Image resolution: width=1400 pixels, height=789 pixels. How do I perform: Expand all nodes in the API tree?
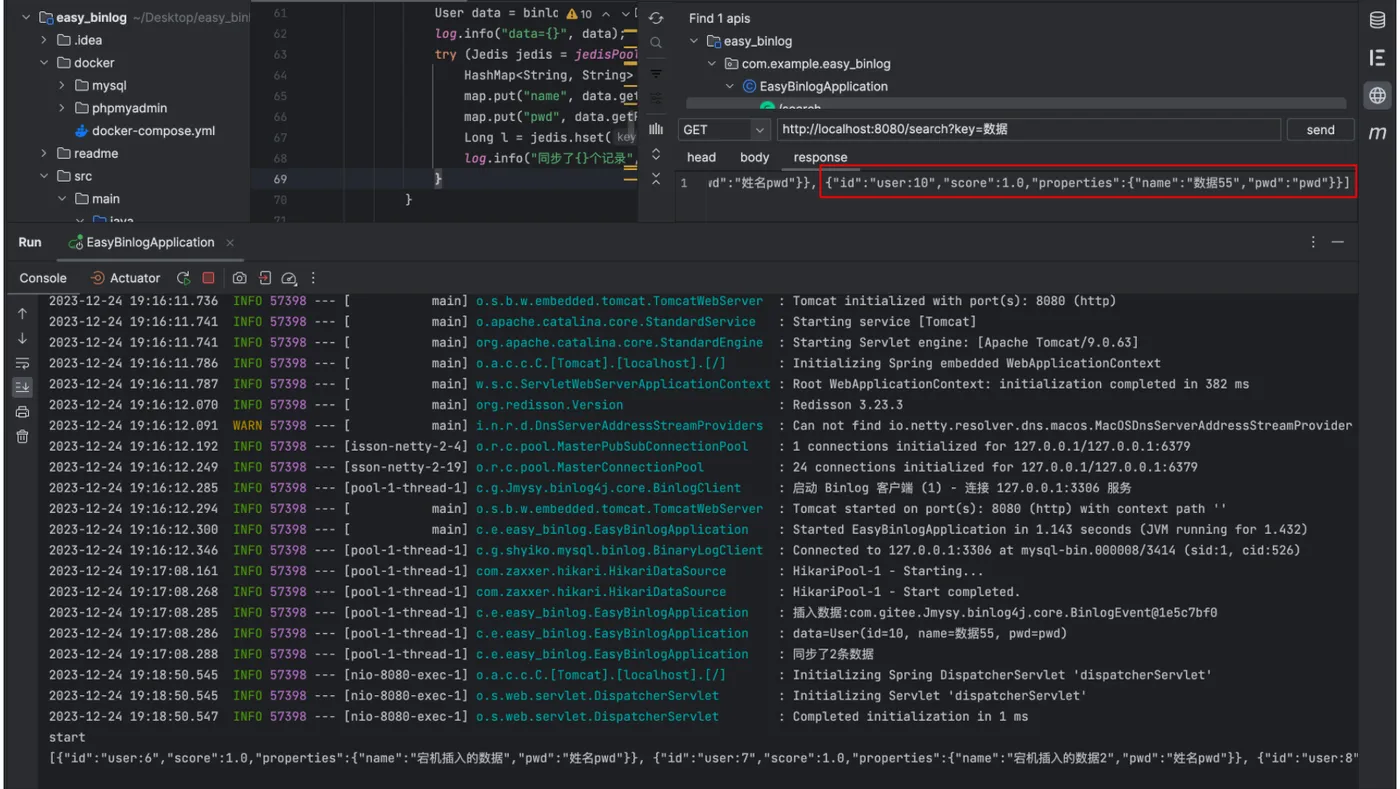pyautogui.click(x=656, y=154)
